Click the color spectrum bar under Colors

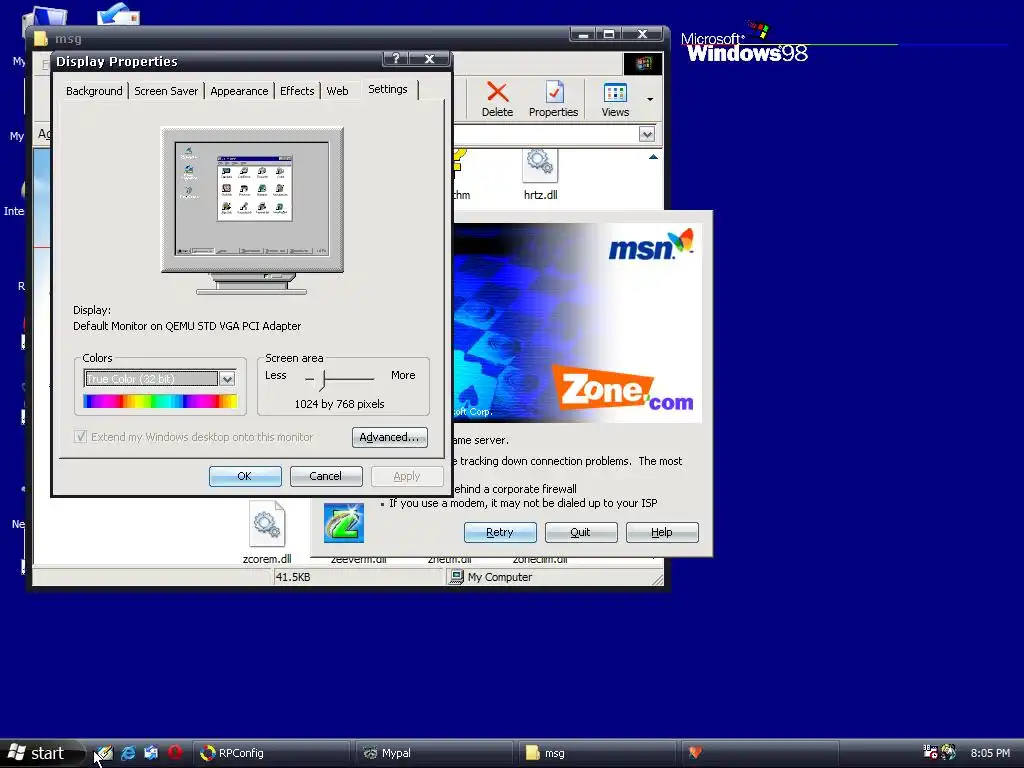click(160, 401)
